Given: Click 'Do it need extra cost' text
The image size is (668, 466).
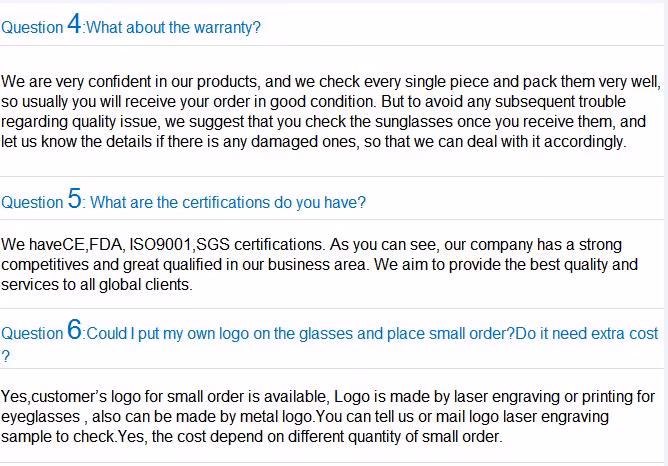Looking at the screenshot, I should tap(587, 334).
